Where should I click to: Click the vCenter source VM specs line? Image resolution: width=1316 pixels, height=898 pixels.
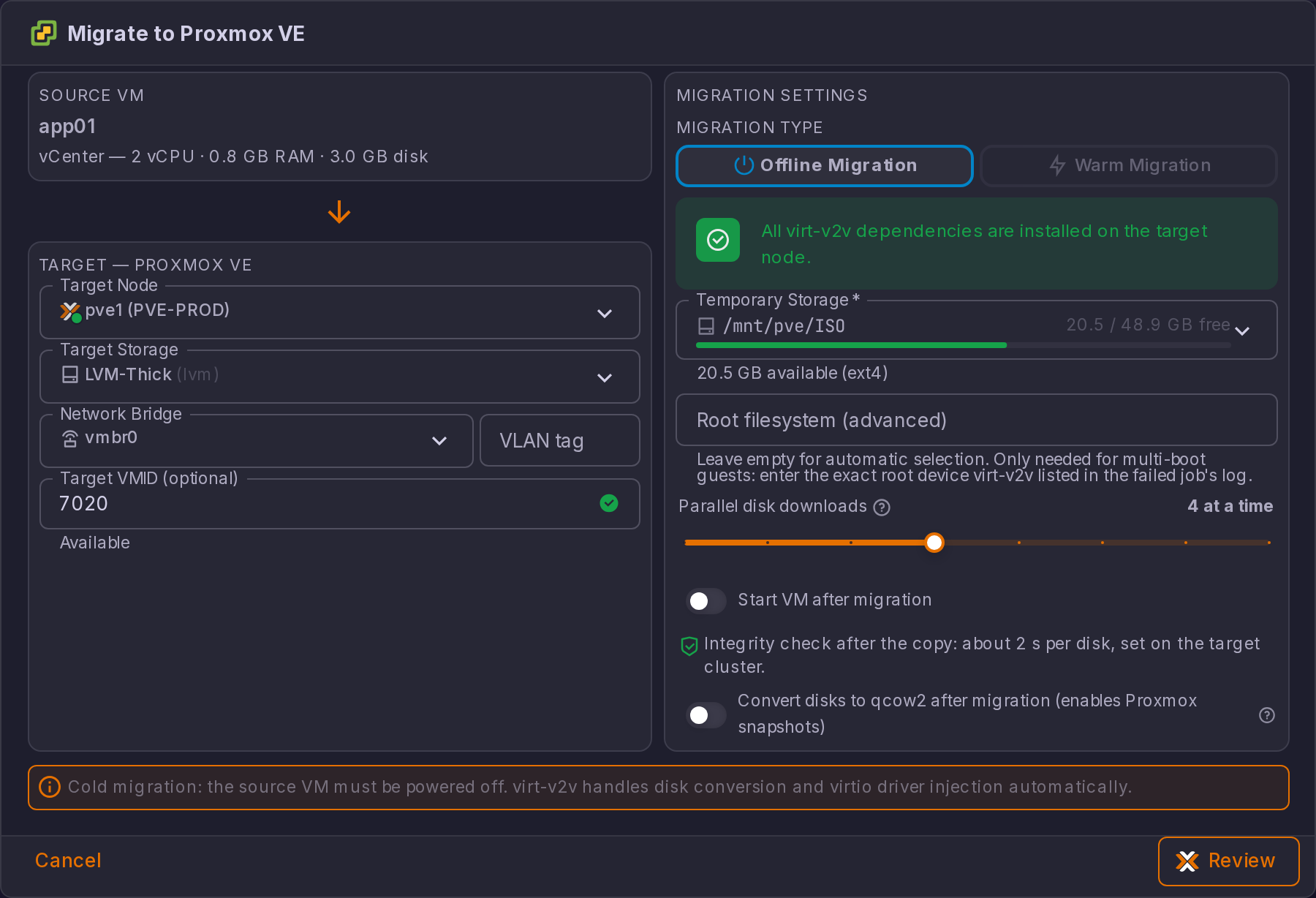[x=233, y=156]
